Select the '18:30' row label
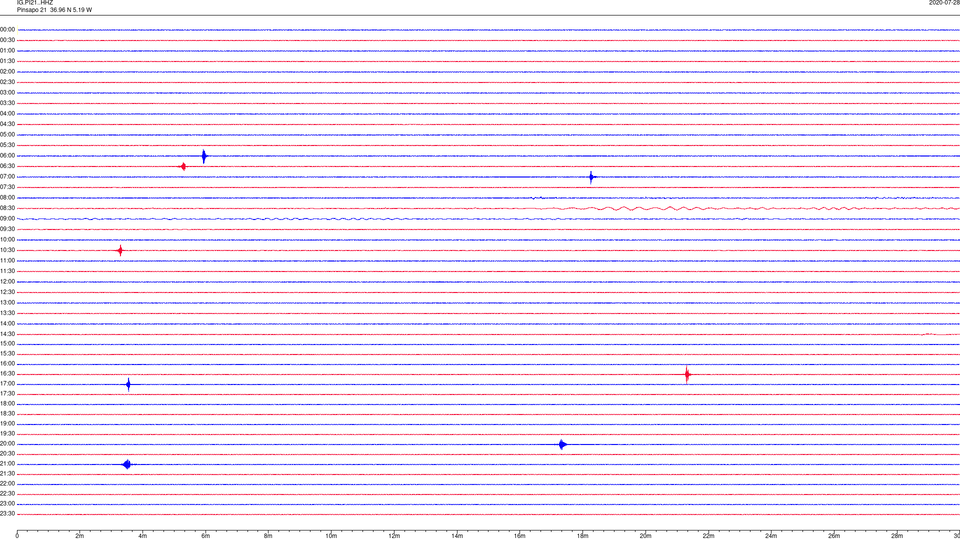This screenshot has width=960, height=540. pos(7,414)
